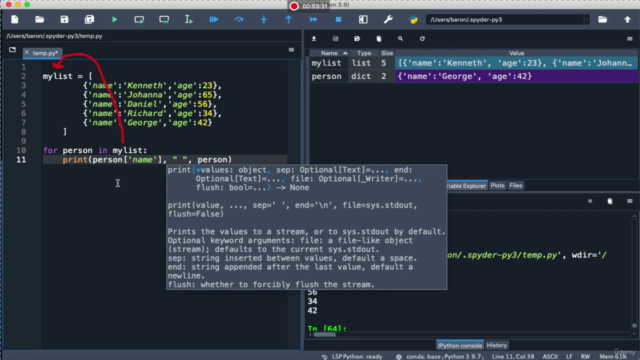
Task: Click the LF line-ending status
Action: pos(569,356)
